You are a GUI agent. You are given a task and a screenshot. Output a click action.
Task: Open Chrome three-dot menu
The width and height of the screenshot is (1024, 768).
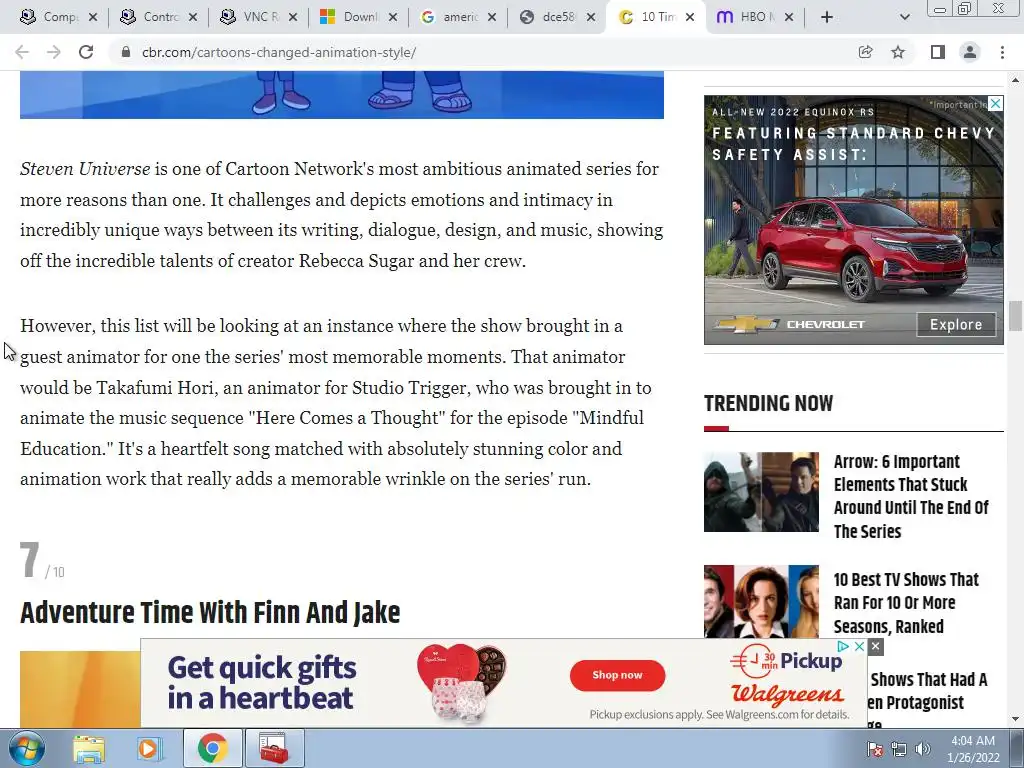(x=1002, y=52)
